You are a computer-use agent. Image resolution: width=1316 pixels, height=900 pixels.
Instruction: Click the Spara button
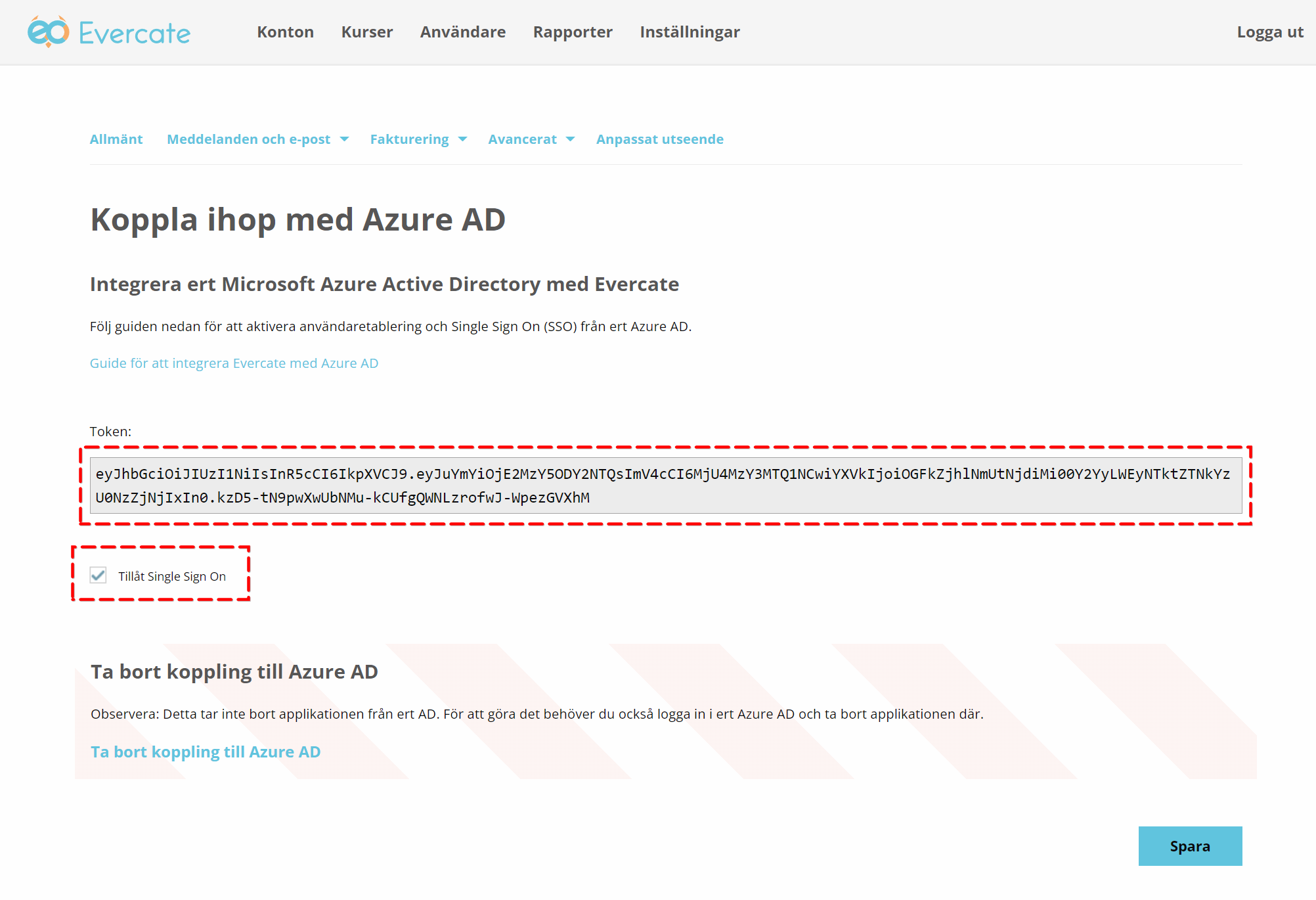(x=1190, y=846)
